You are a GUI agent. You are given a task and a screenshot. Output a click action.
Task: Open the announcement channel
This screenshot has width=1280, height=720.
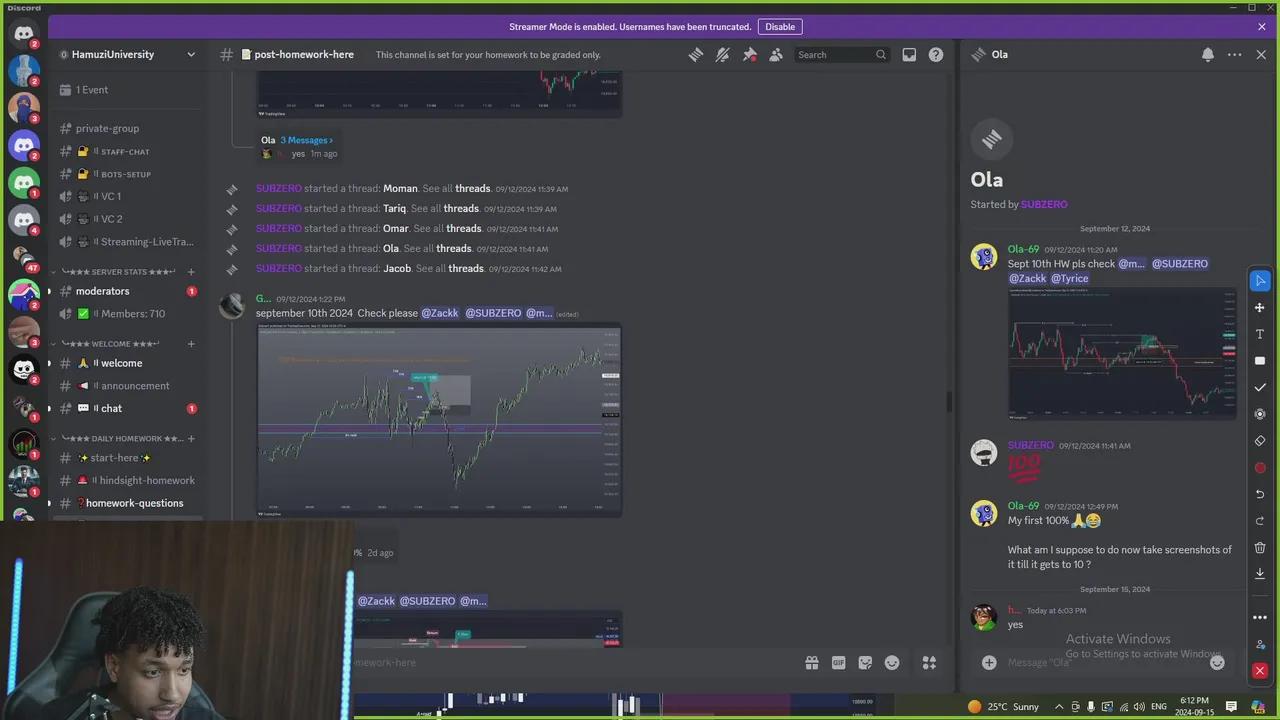[134, 385]
